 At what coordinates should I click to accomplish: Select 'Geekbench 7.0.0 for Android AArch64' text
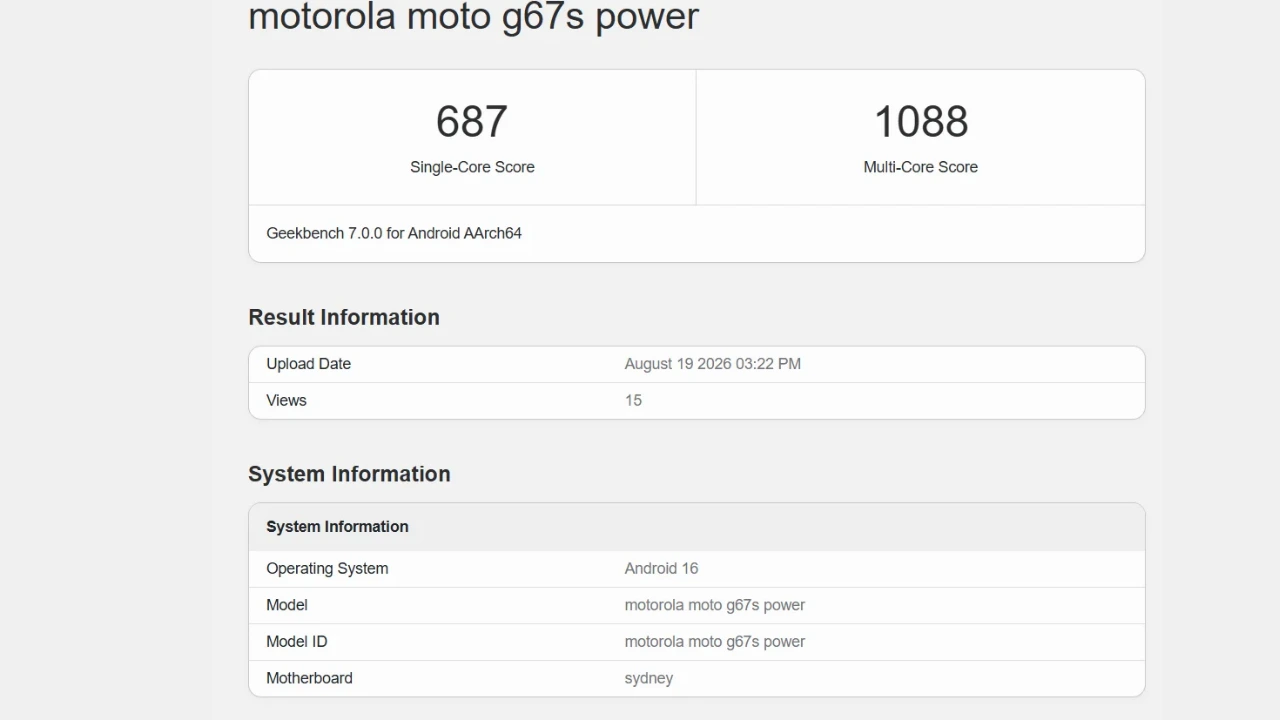394,233
